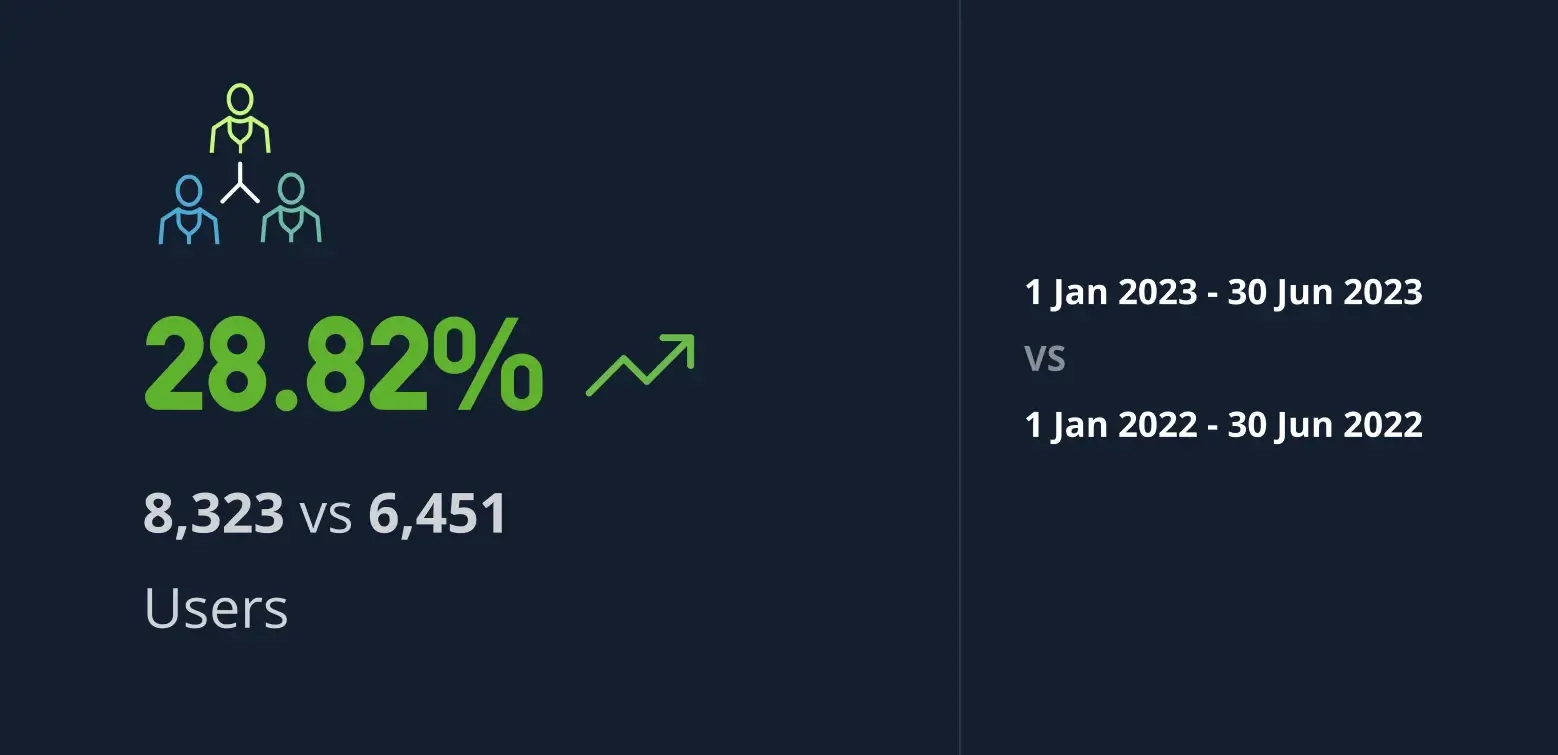The image size is (1558, 755).
Task: Click the green person figure in users icon
Action: coord(240,120)
